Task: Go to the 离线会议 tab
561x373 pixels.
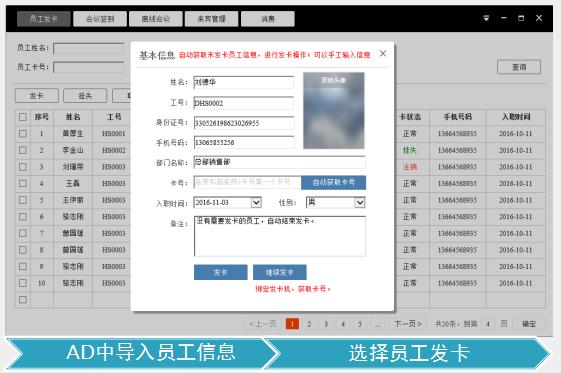Action: coord(156,19)
